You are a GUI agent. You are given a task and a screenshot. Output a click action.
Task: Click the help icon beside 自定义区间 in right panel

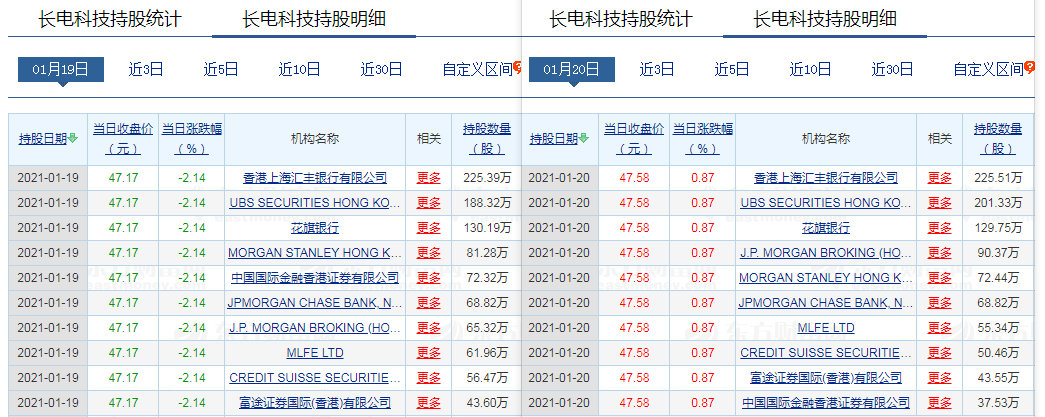[1029, 66]
